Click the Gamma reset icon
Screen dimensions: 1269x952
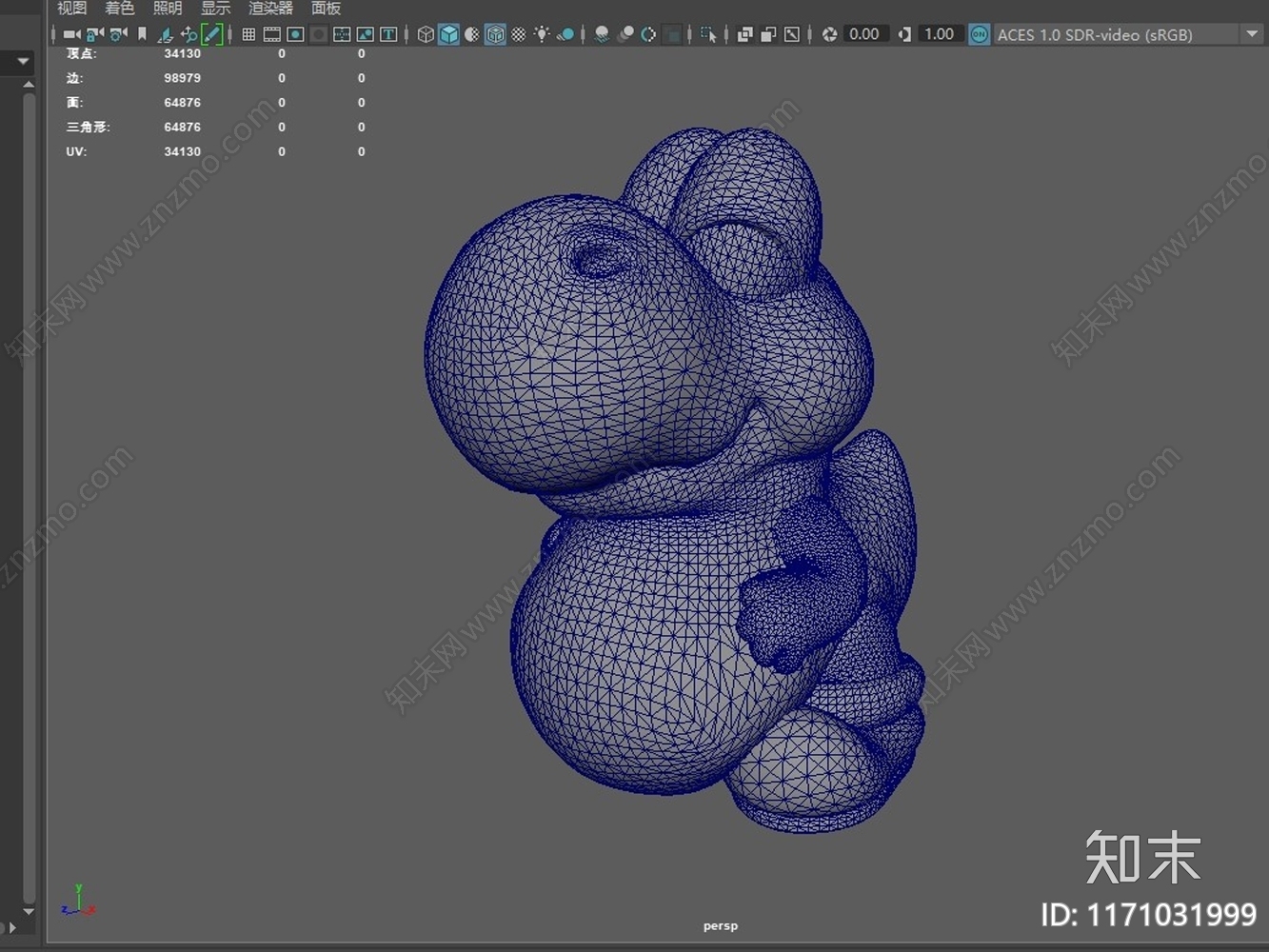[904, 34]
